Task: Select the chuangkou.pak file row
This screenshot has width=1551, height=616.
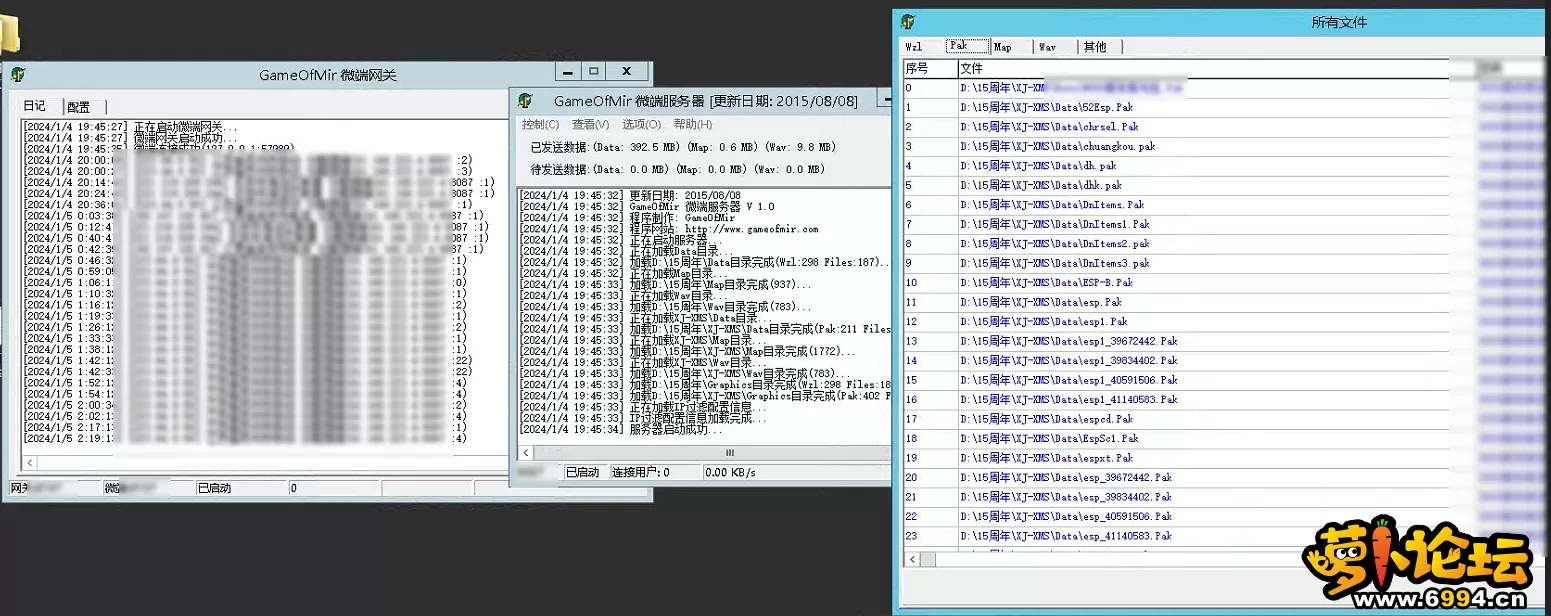Action: 1175,146
